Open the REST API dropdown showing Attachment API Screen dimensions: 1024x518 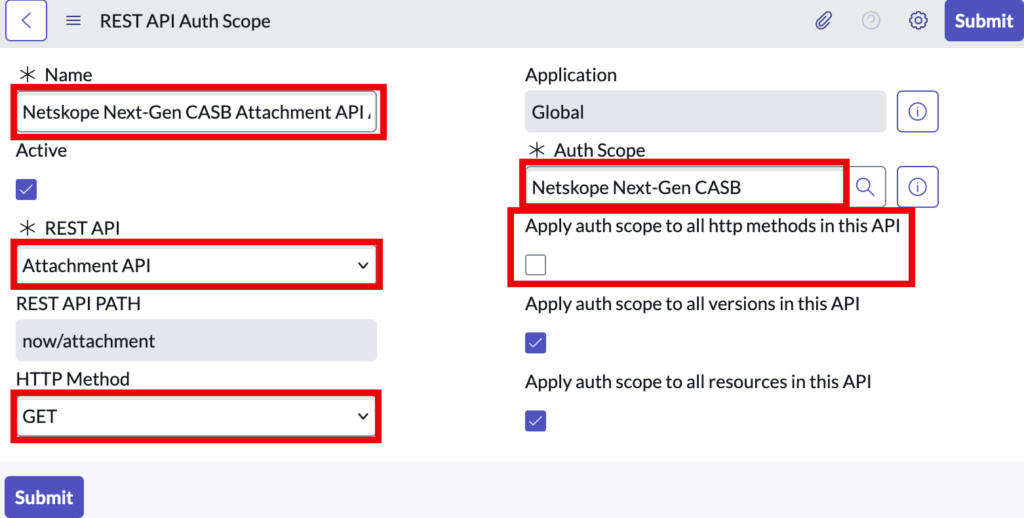196,265
